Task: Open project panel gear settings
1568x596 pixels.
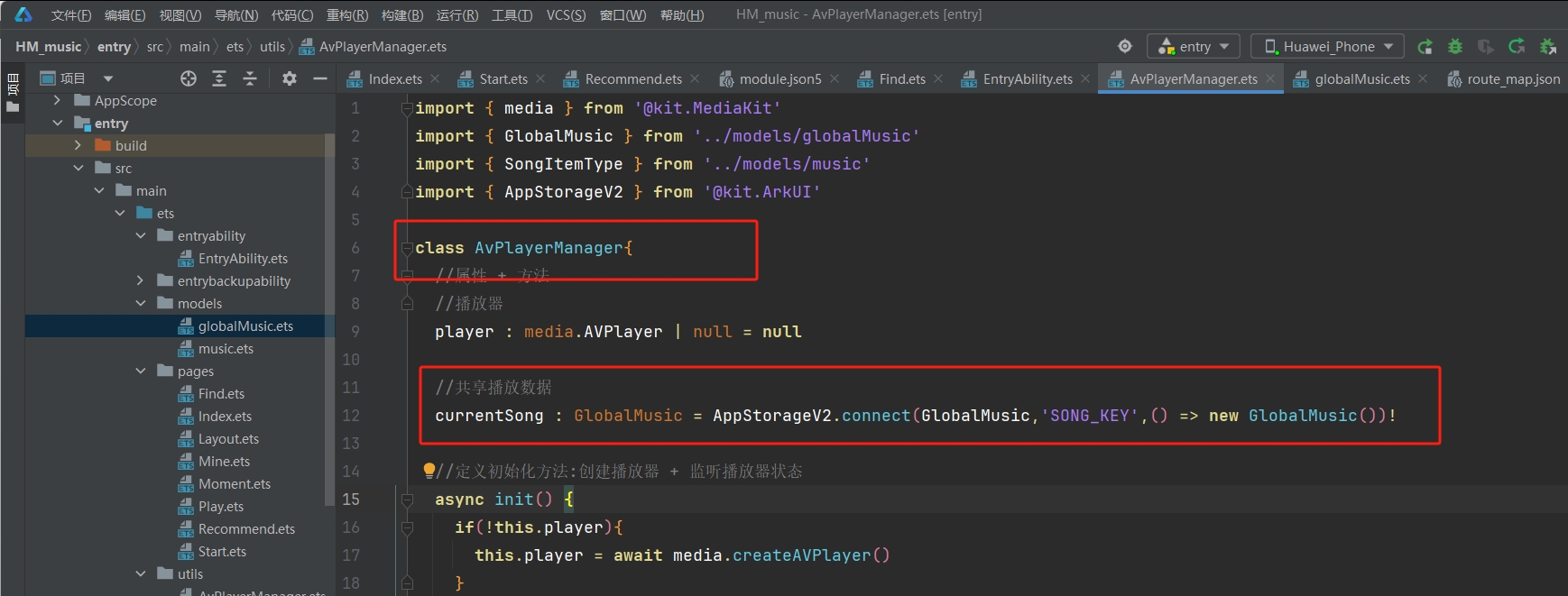Action: (x=289, y=78)
